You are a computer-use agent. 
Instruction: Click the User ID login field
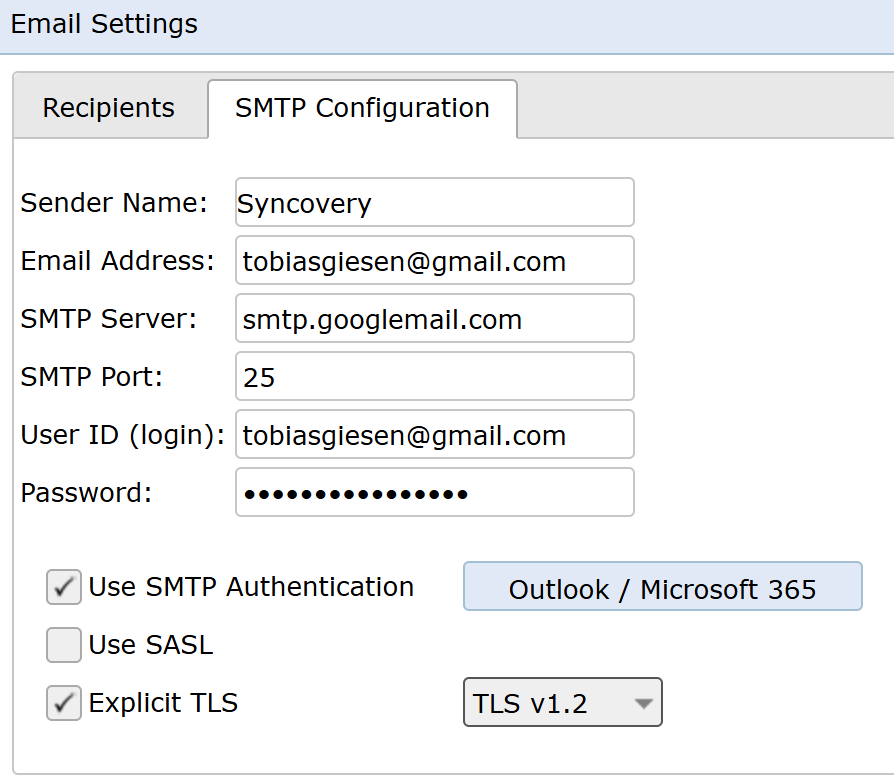coord(434,434)
